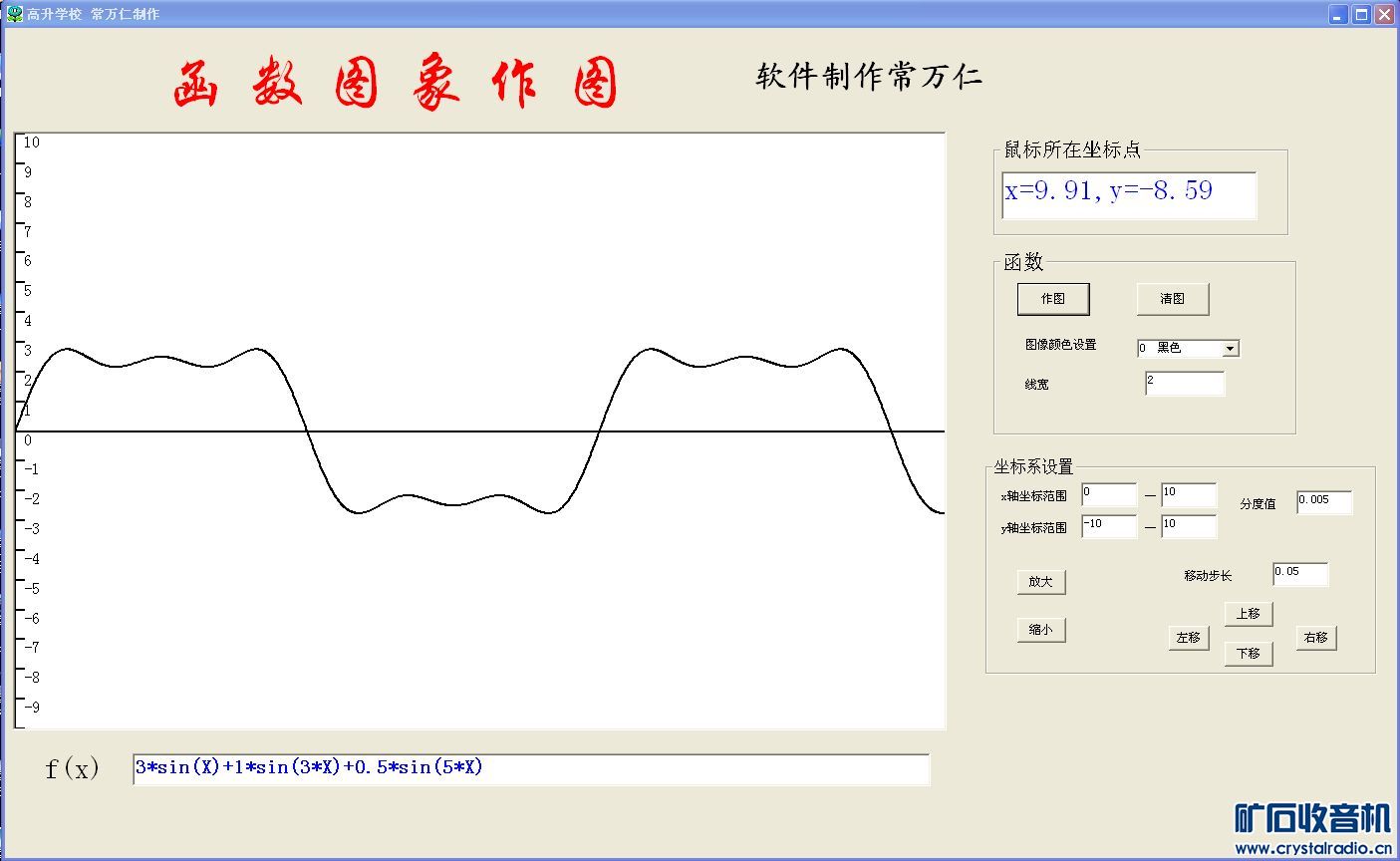Focus the 线宽 line width field
This screenshot has height=861, width=1400.
(1185, 384)
